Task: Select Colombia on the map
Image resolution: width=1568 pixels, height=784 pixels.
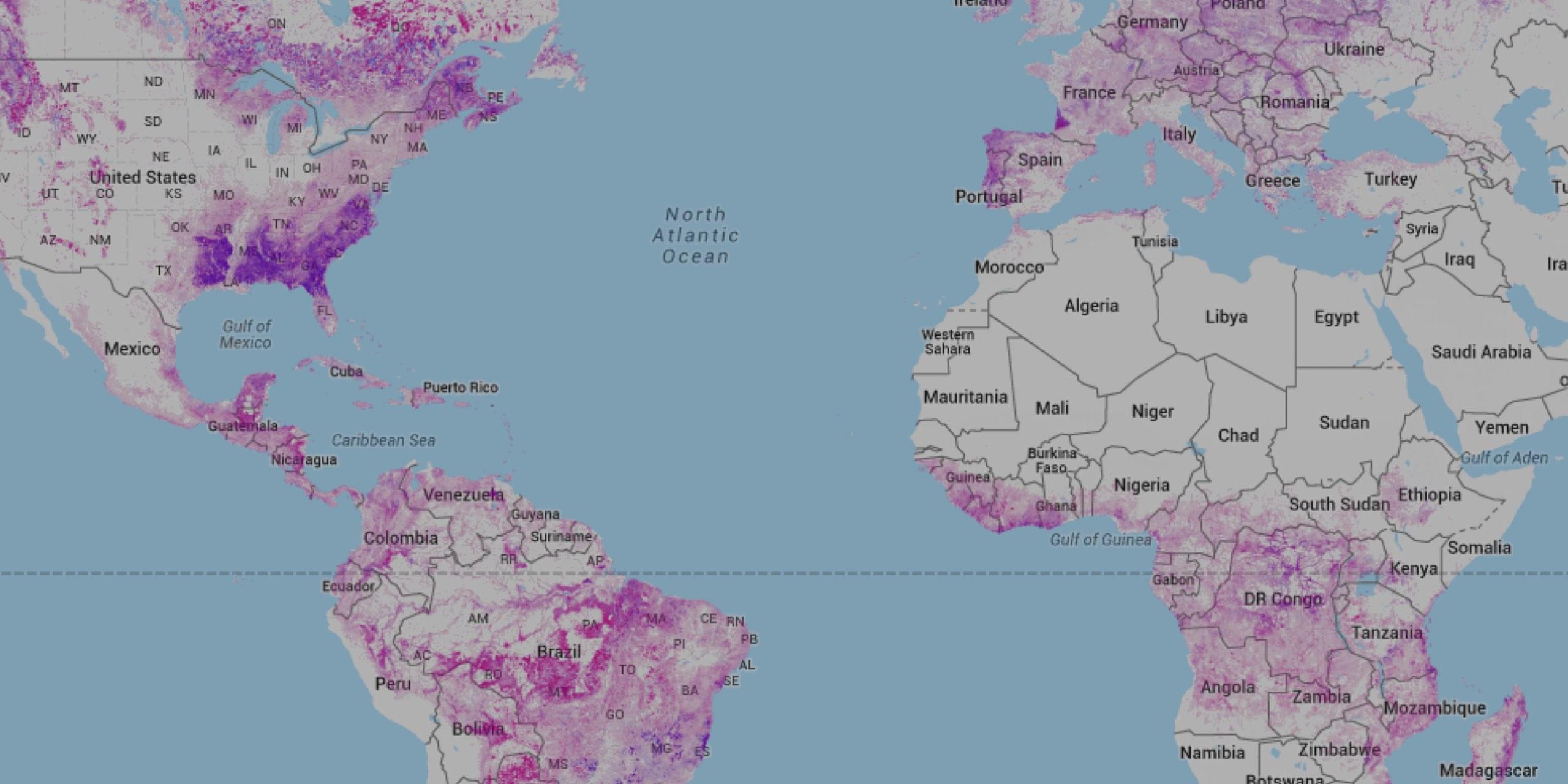Action: coord(401,538)
